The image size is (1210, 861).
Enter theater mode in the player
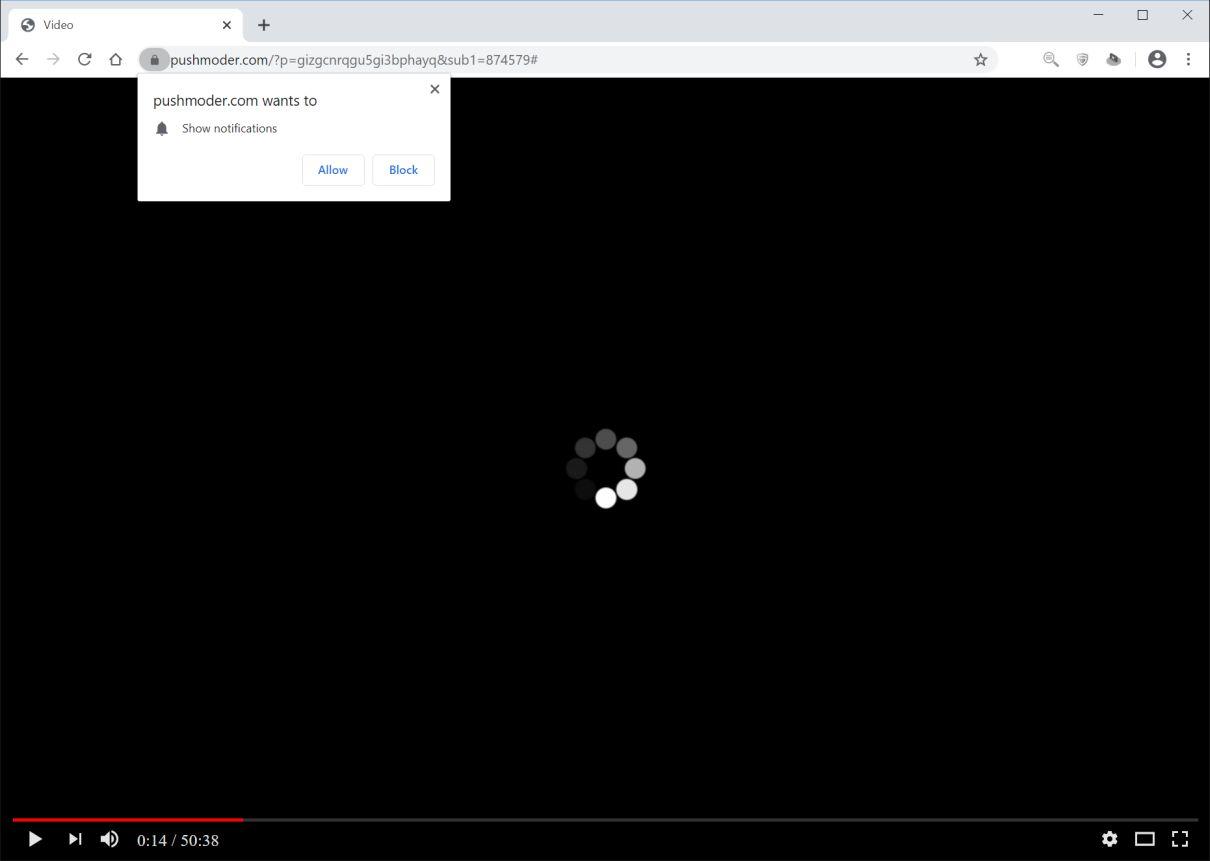1144,839
